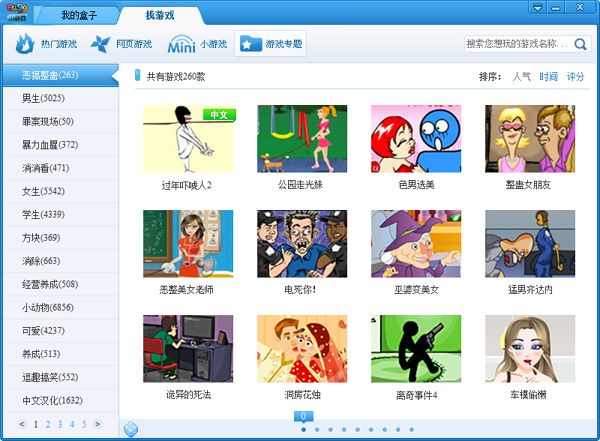This screenshot has width=600, height=441.
Task: Open the 游戏专题 game topics section
Action: point(269,44)
